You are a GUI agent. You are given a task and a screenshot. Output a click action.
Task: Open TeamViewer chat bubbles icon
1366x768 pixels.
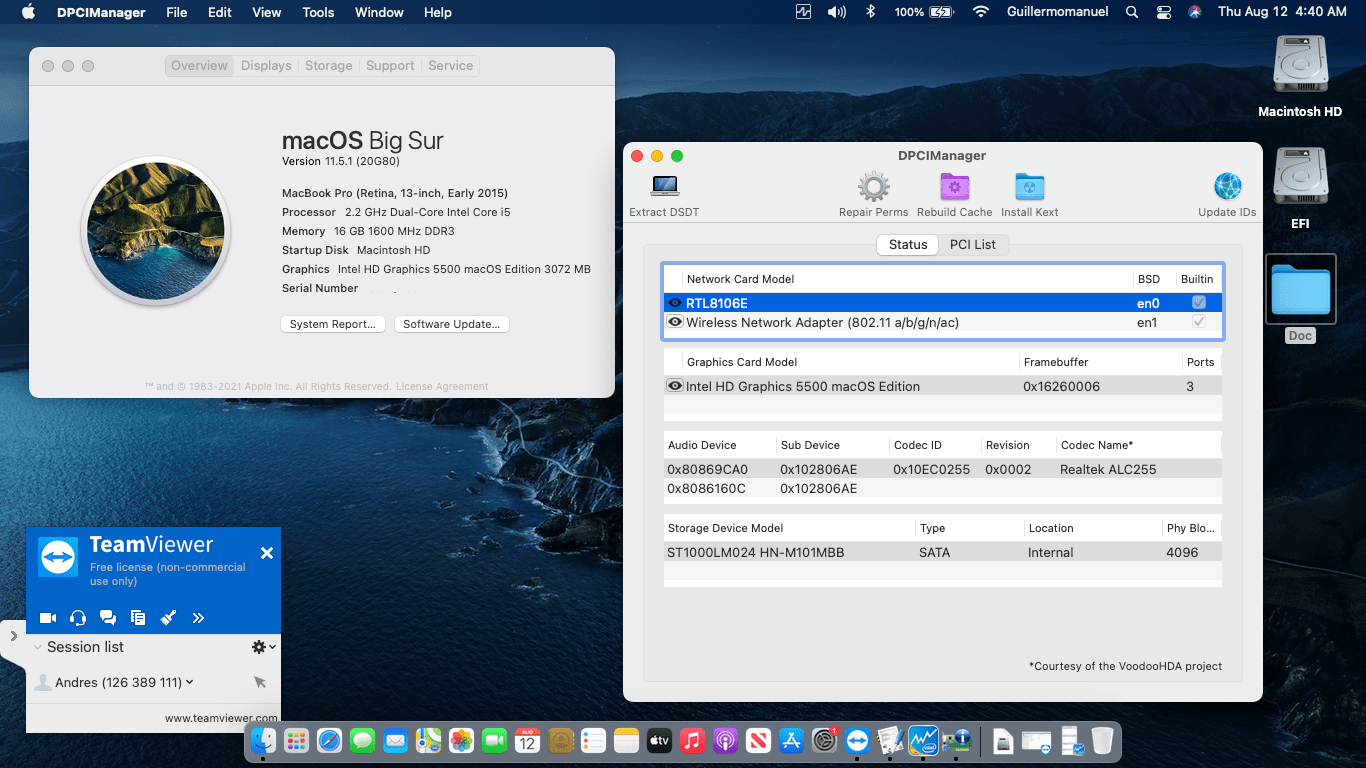tap(108, 618)
